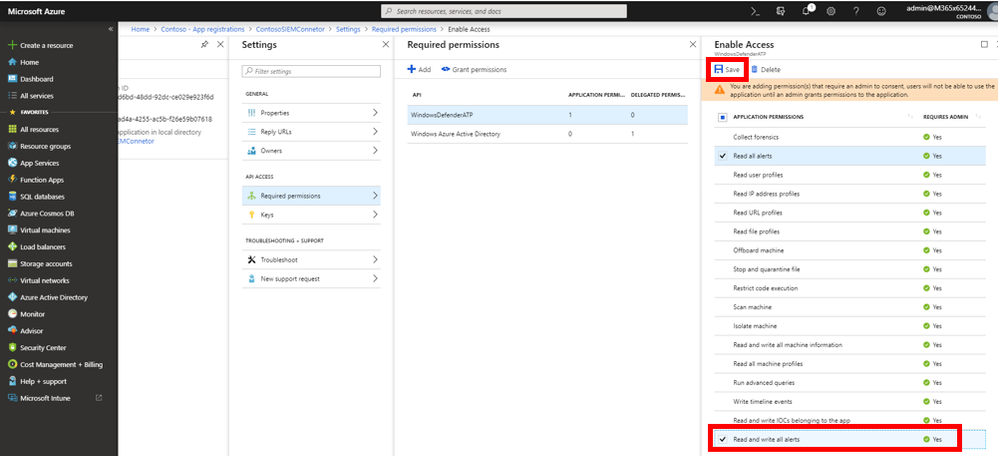Click the search resources box
The height and width of the screenshot is (456, 999).
click(x=504, y=11)
